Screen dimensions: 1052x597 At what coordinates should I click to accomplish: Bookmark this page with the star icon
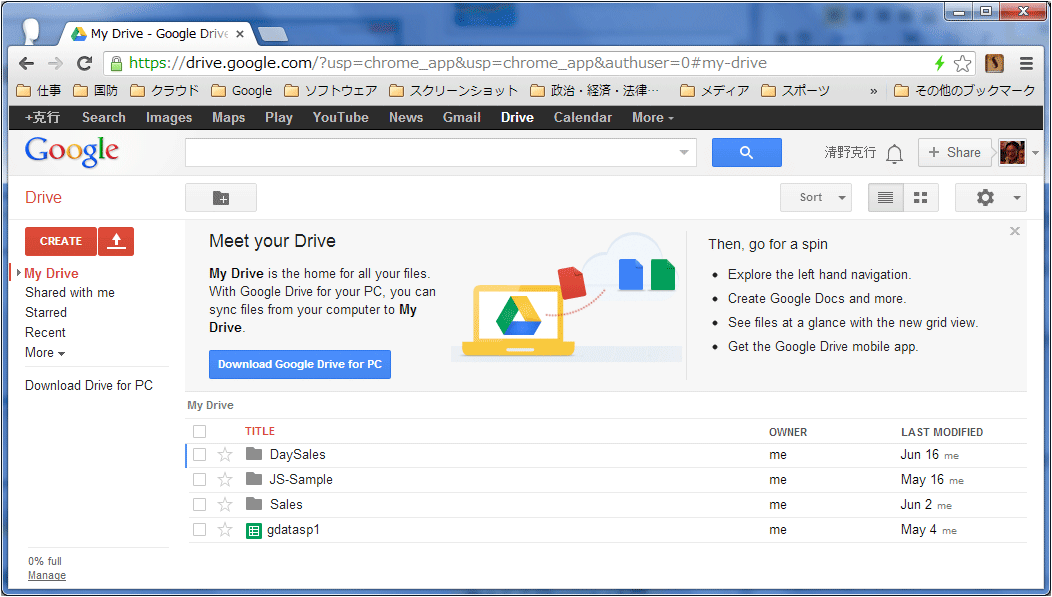pos(963,63)
